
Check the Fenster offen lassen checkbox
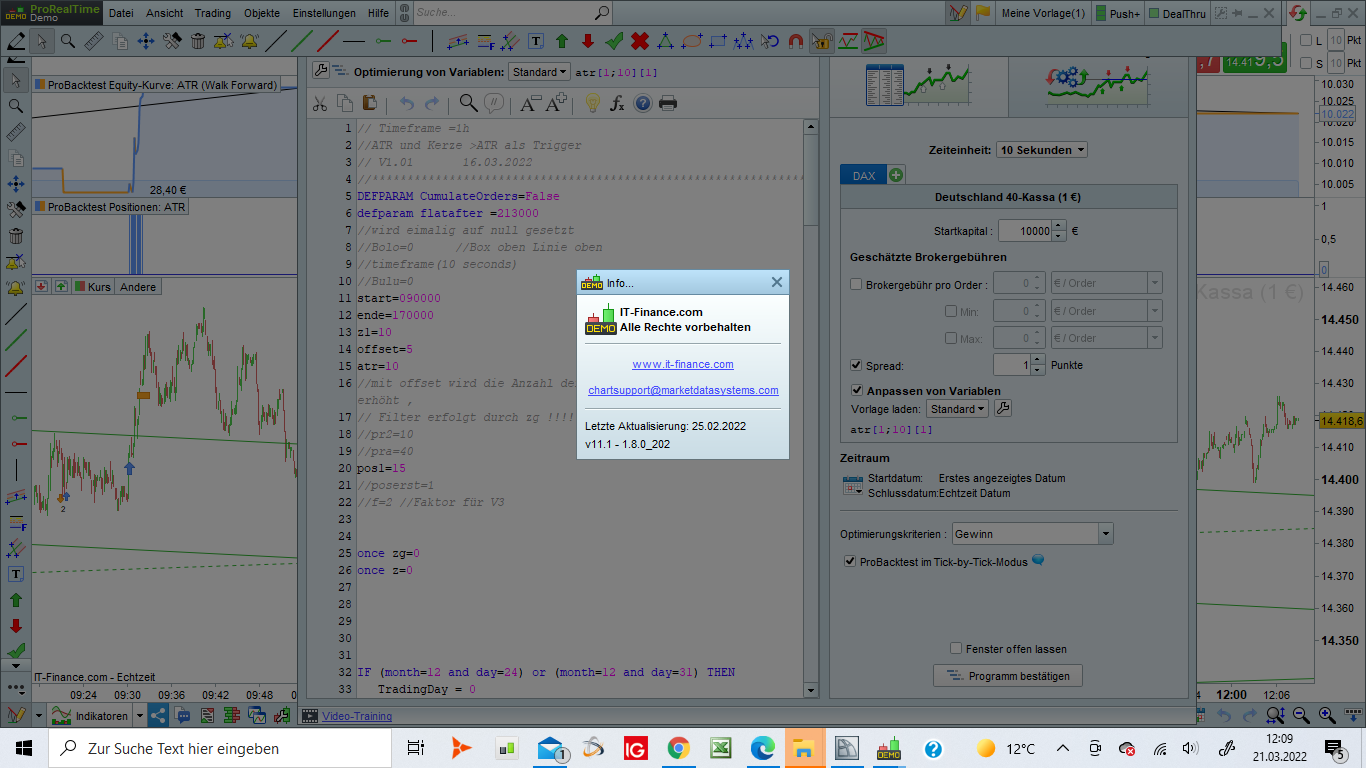click(x=957, y=648)
